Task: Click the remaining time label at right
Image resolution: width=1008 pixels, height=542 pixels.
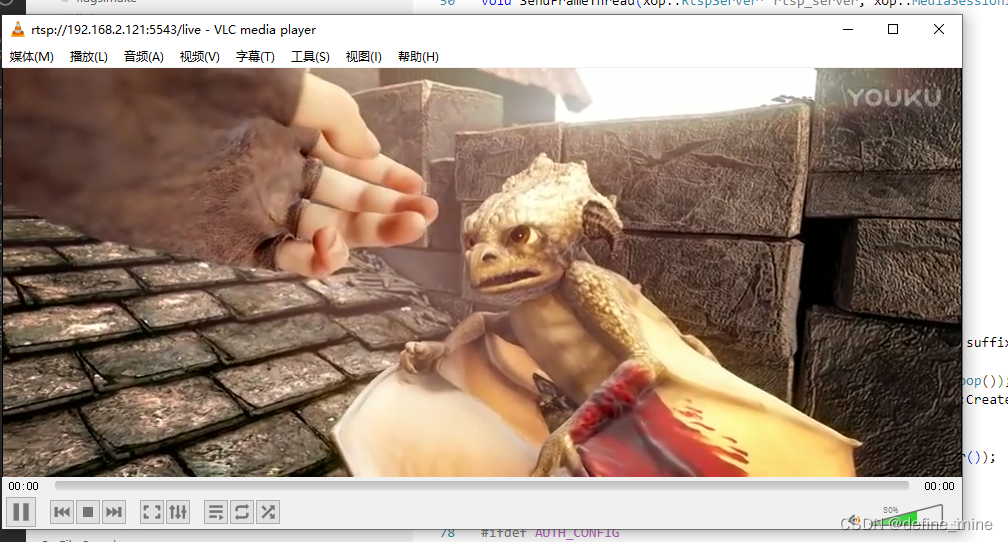Action: click(x=938, y=486)
